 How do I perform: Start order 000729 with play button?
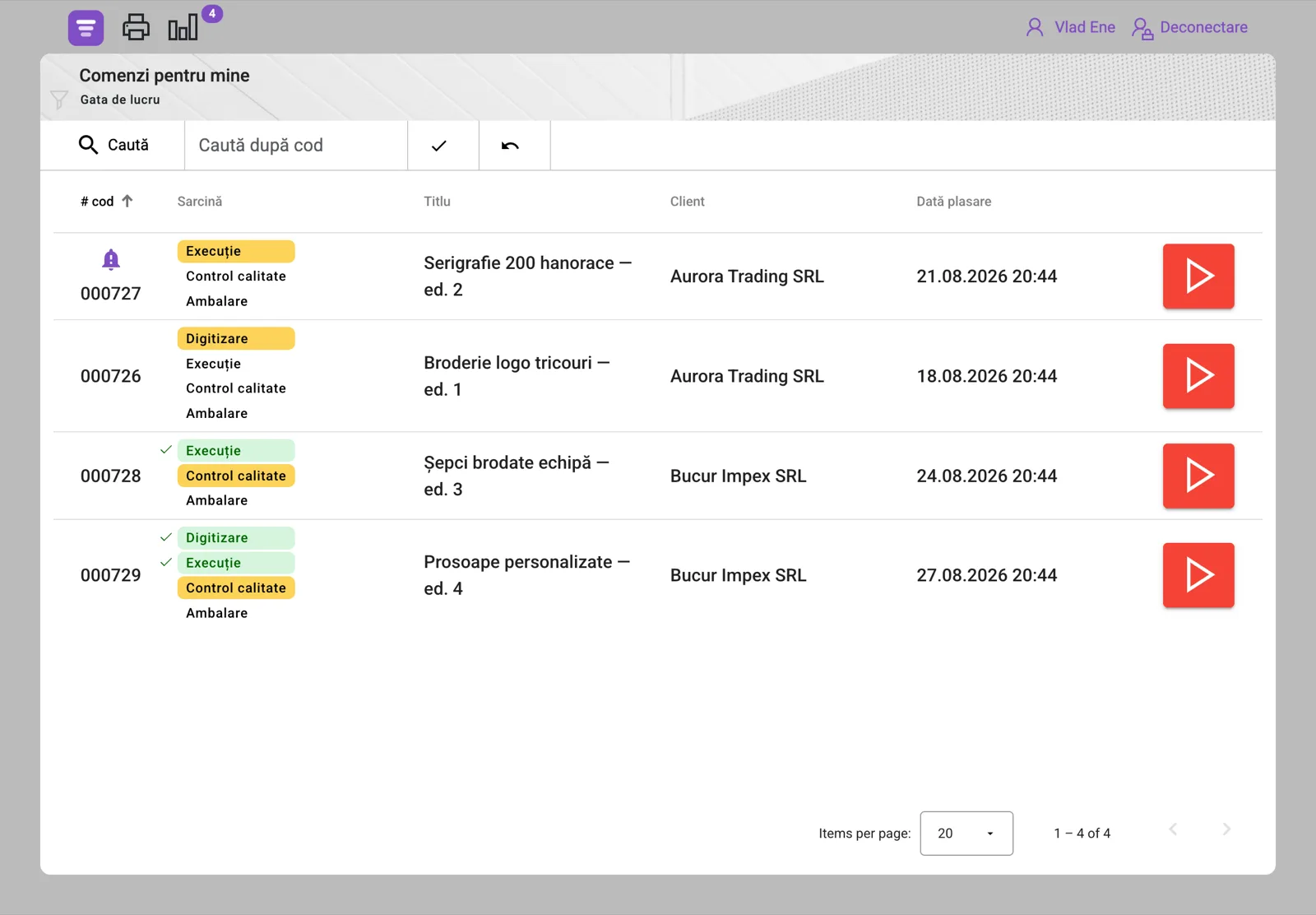coord(1198,575)
